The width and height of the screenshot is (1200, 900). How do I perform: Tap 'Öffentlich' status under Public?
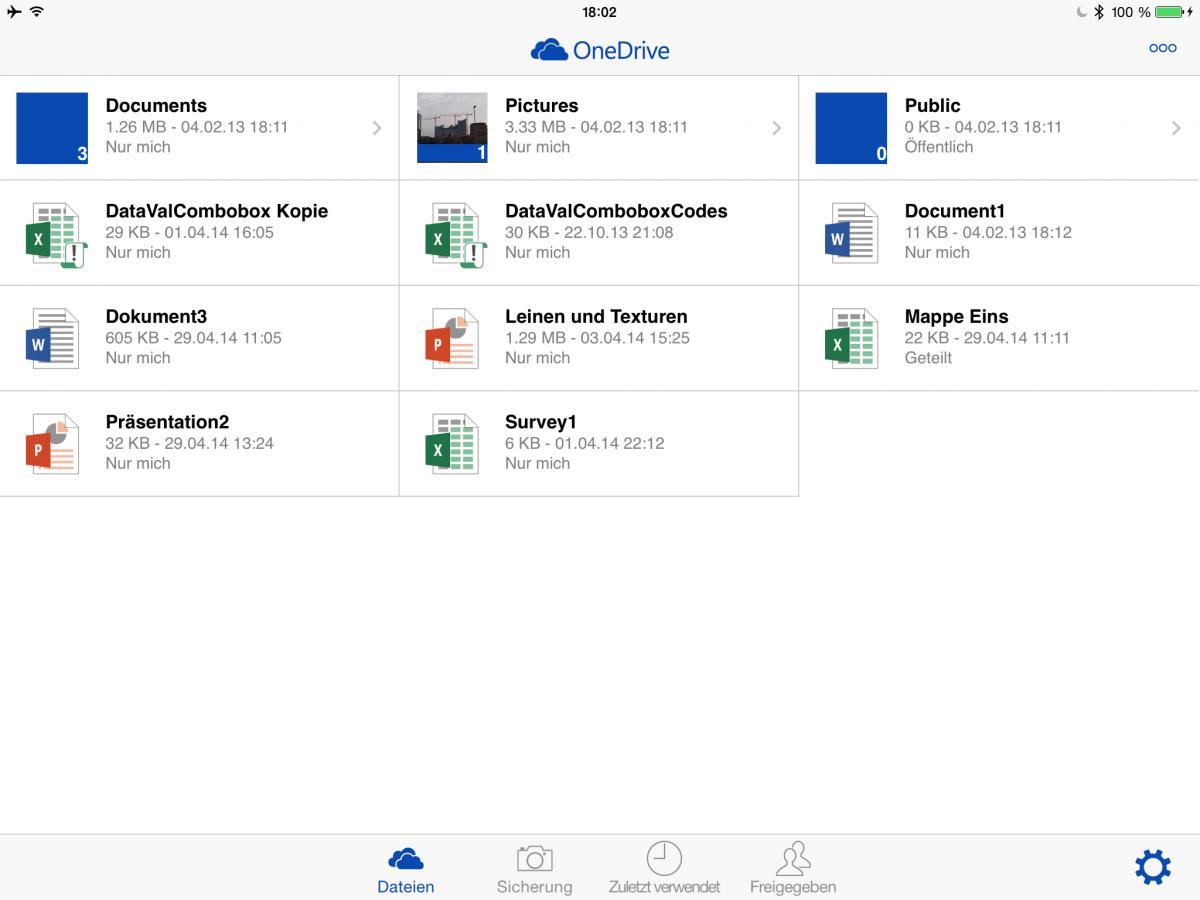tap(938, 146)
